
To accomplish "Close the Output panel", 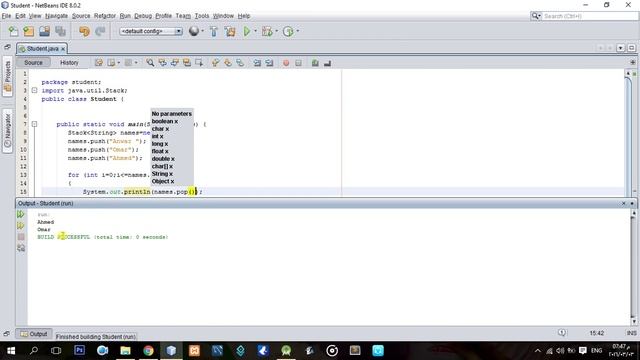I will (x=624, y=203).
